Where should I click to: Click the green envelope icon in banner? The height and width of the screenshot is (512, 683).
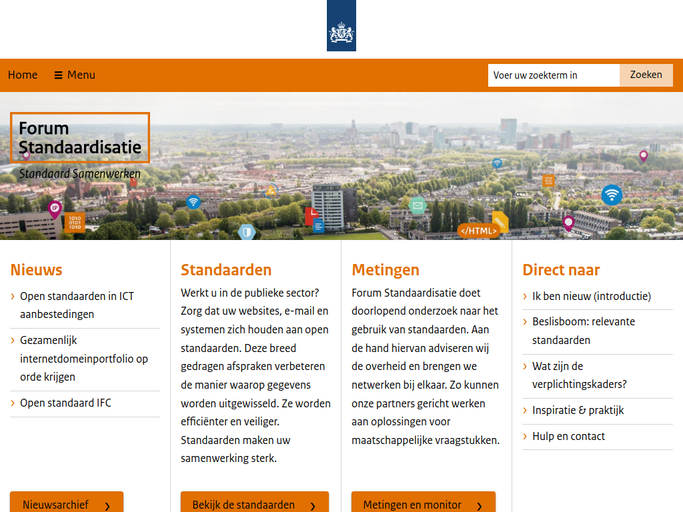[417, 205]
